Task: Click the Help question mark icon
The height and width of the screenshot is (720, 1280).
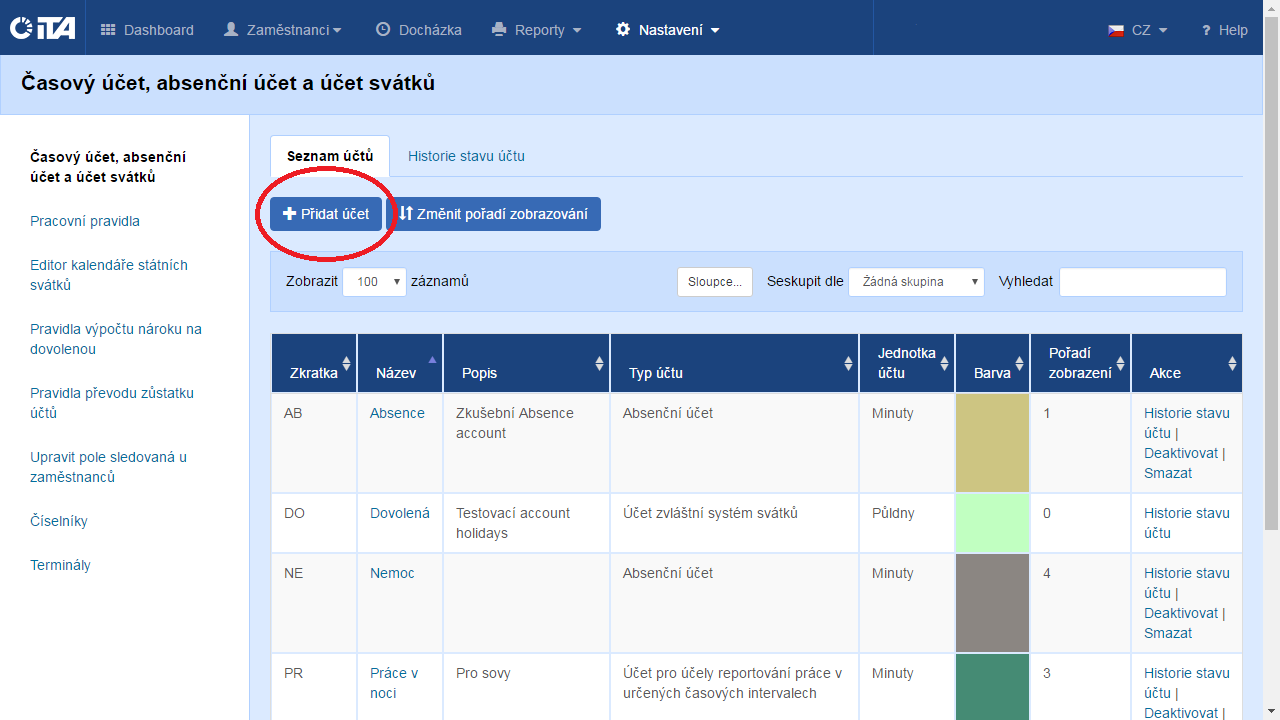Action: 1206,30
